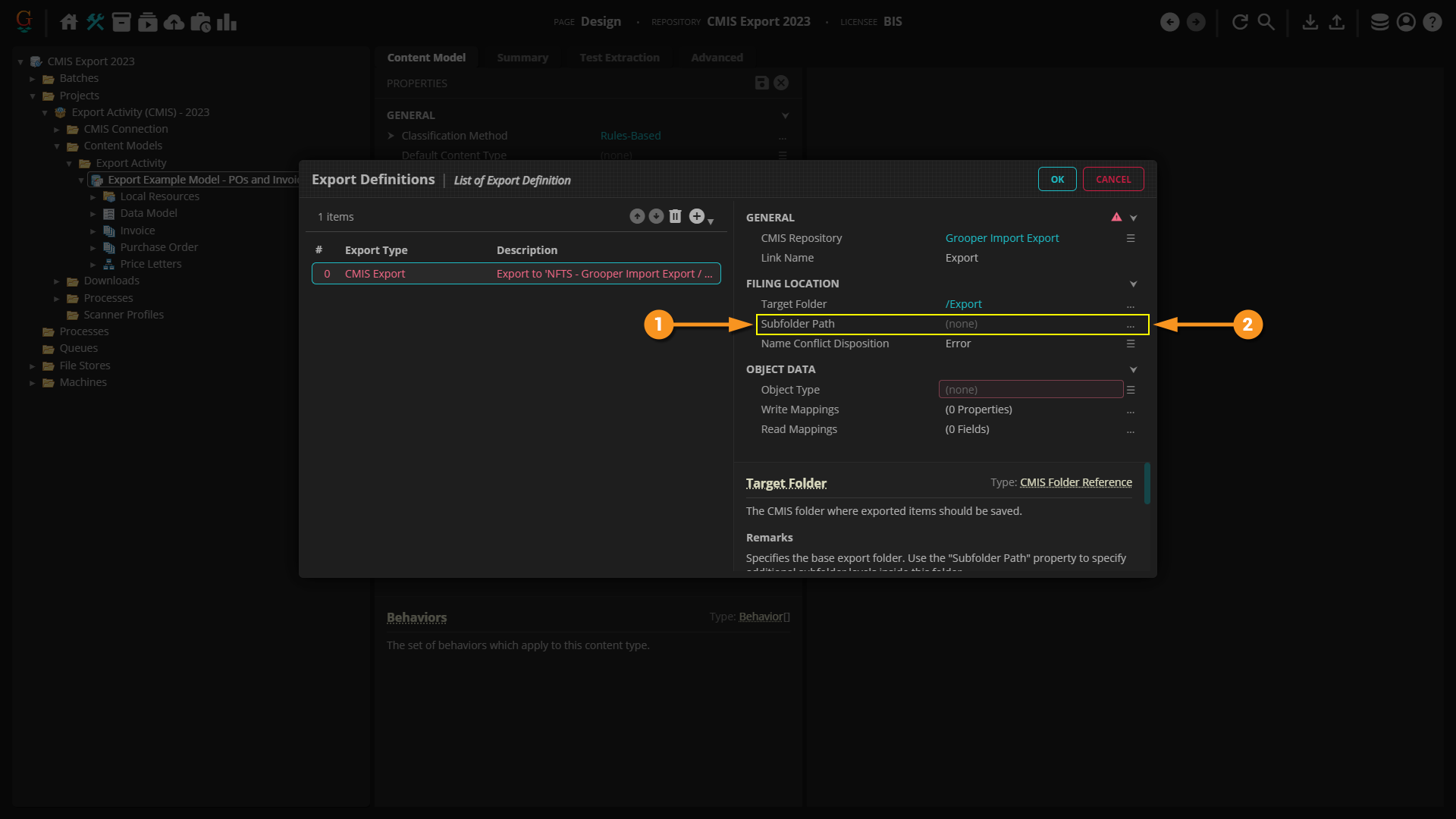
Task: Move the selected item down in the list
Action: pyautogui.click(x=656, y=216)
